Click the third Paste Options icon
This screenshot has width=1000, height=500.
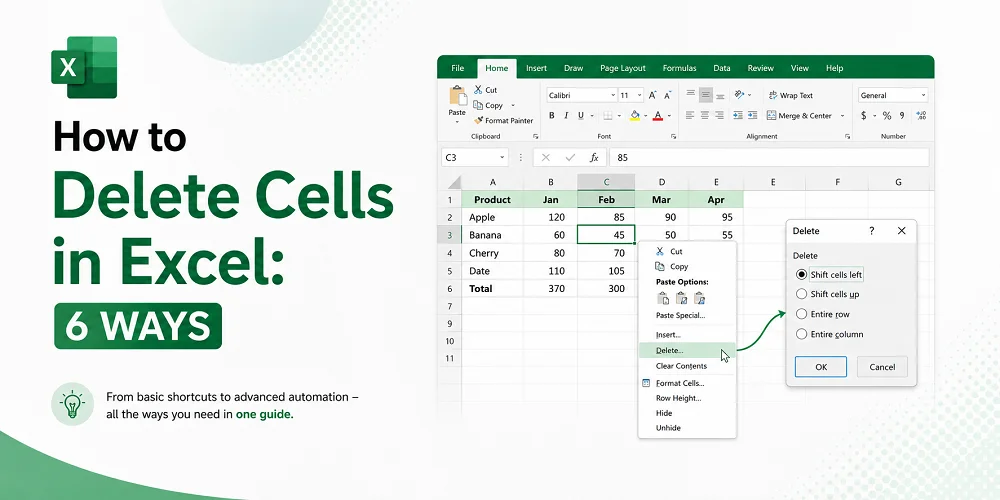click(700, 298)
